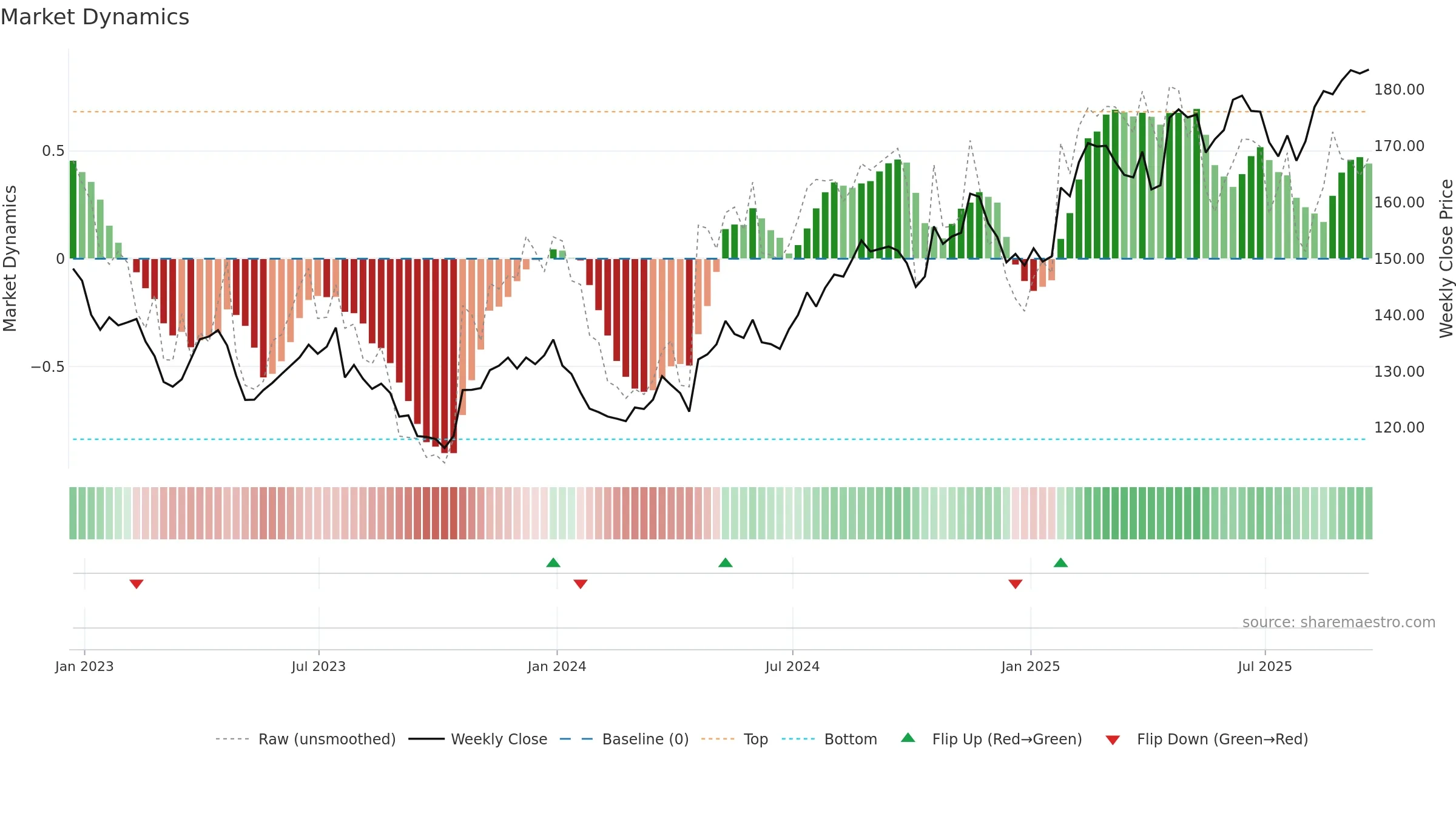Click the Raw (unsmoothed) legend entry

(x=306, y=739)
